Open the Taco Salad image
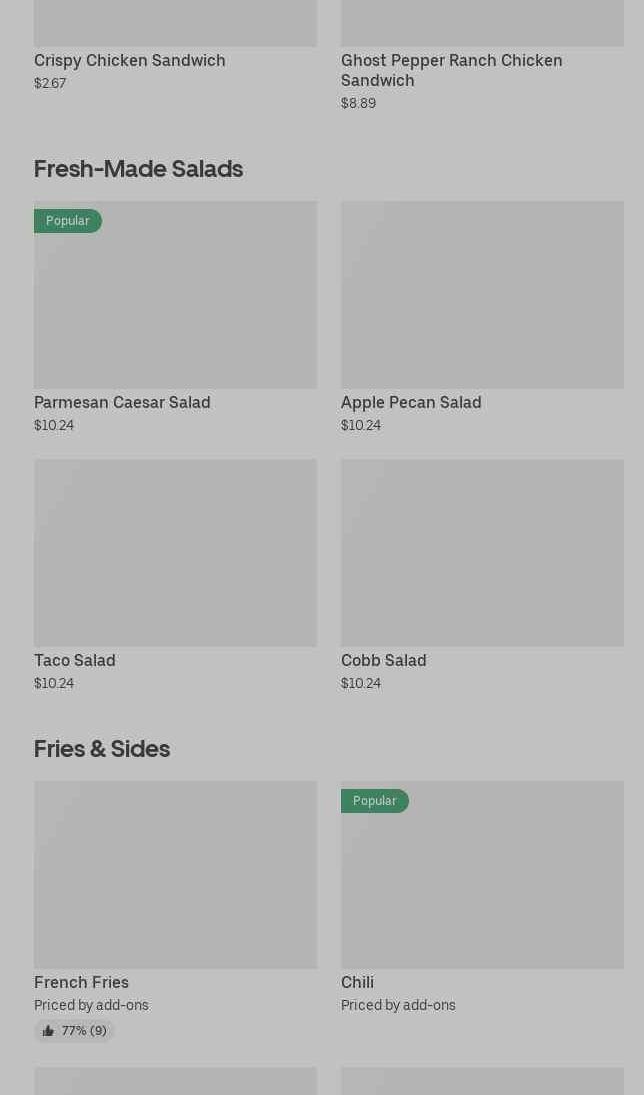644x1095 pixels. click(x=175, y=553)
